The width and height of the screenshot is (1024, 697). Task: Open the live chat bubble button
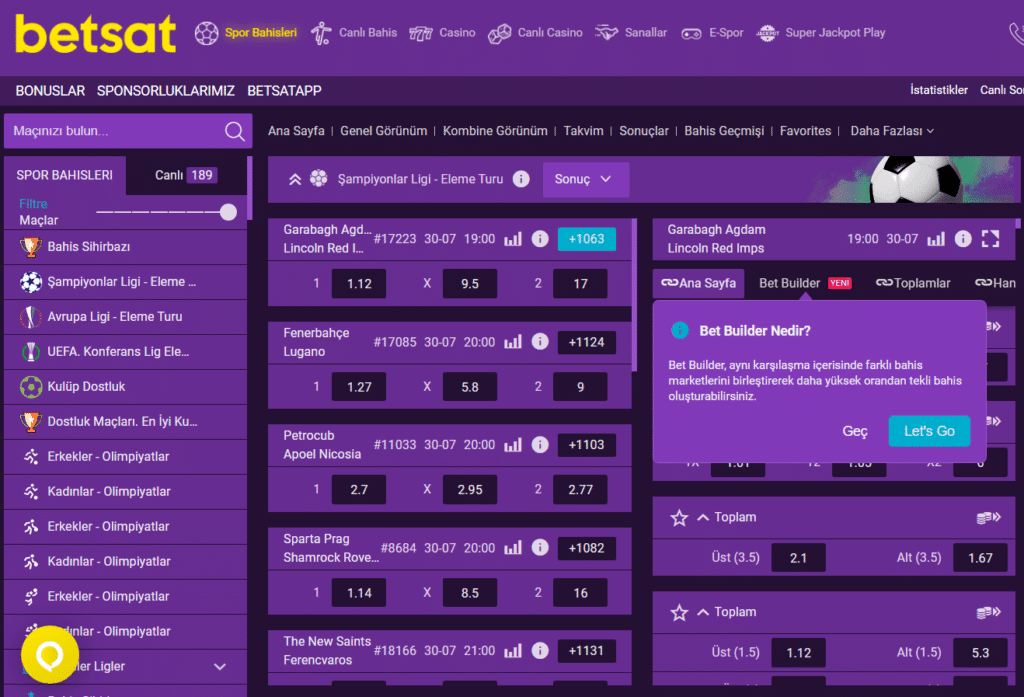[x=50, y=654]
